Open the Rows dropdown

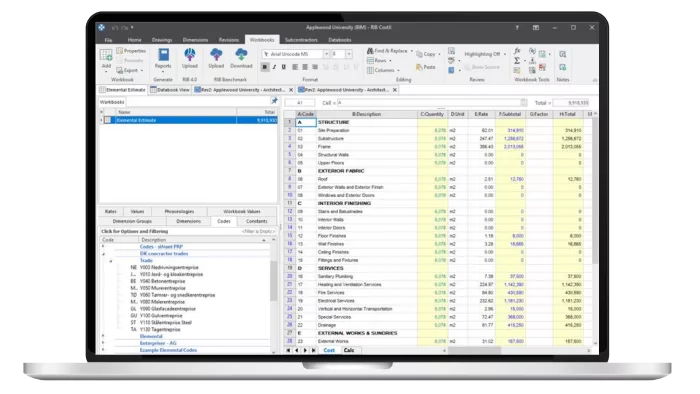pos(379,61)
